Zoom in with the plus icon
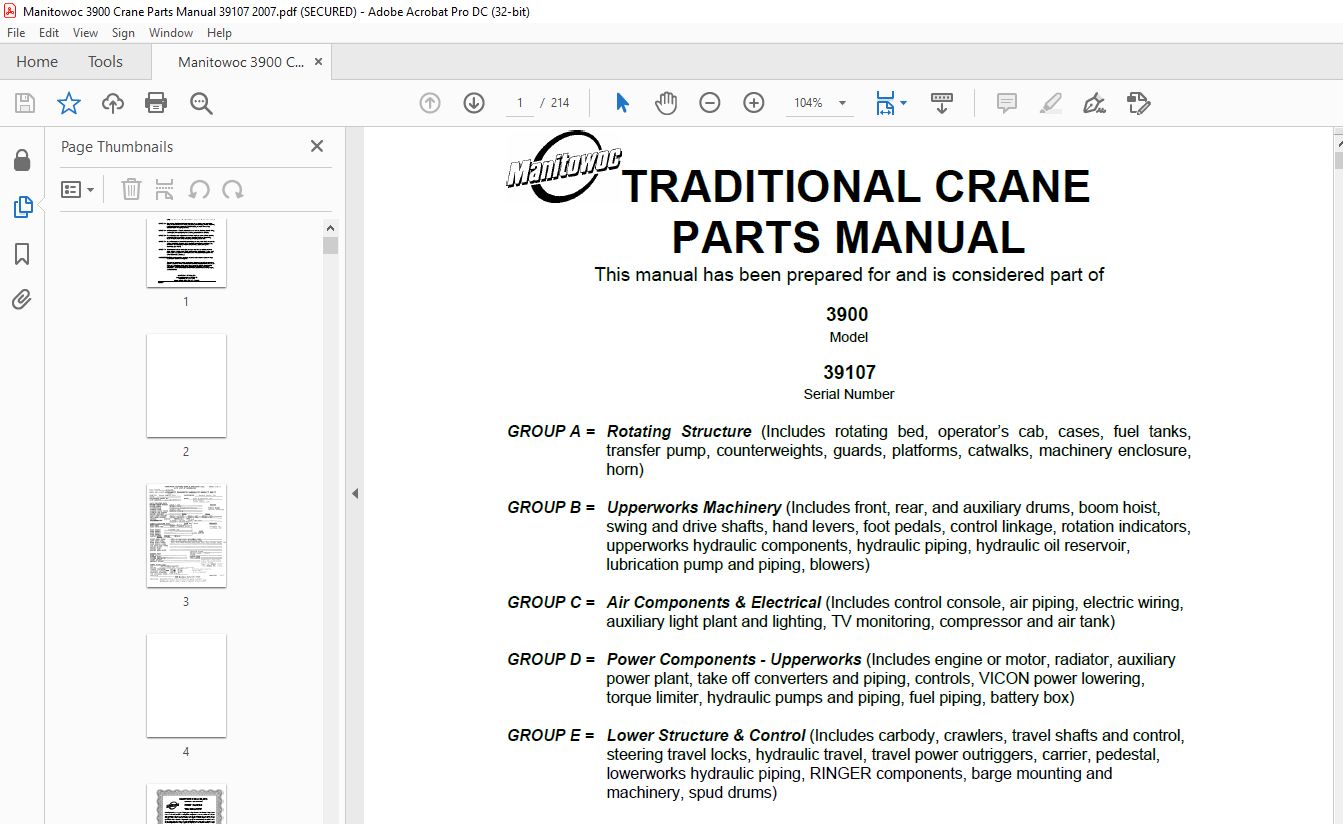Viewport: 1343px width, 824px height. point(754,103)
